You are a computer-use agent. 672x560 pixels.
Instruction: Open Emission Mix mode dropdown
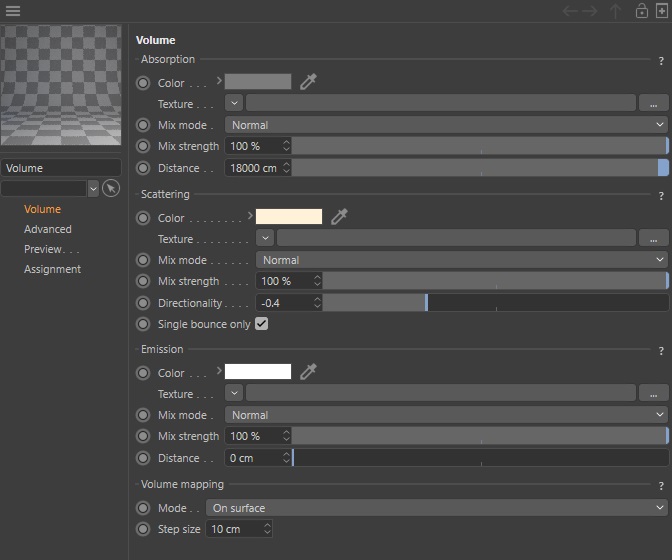coord(446,415)
